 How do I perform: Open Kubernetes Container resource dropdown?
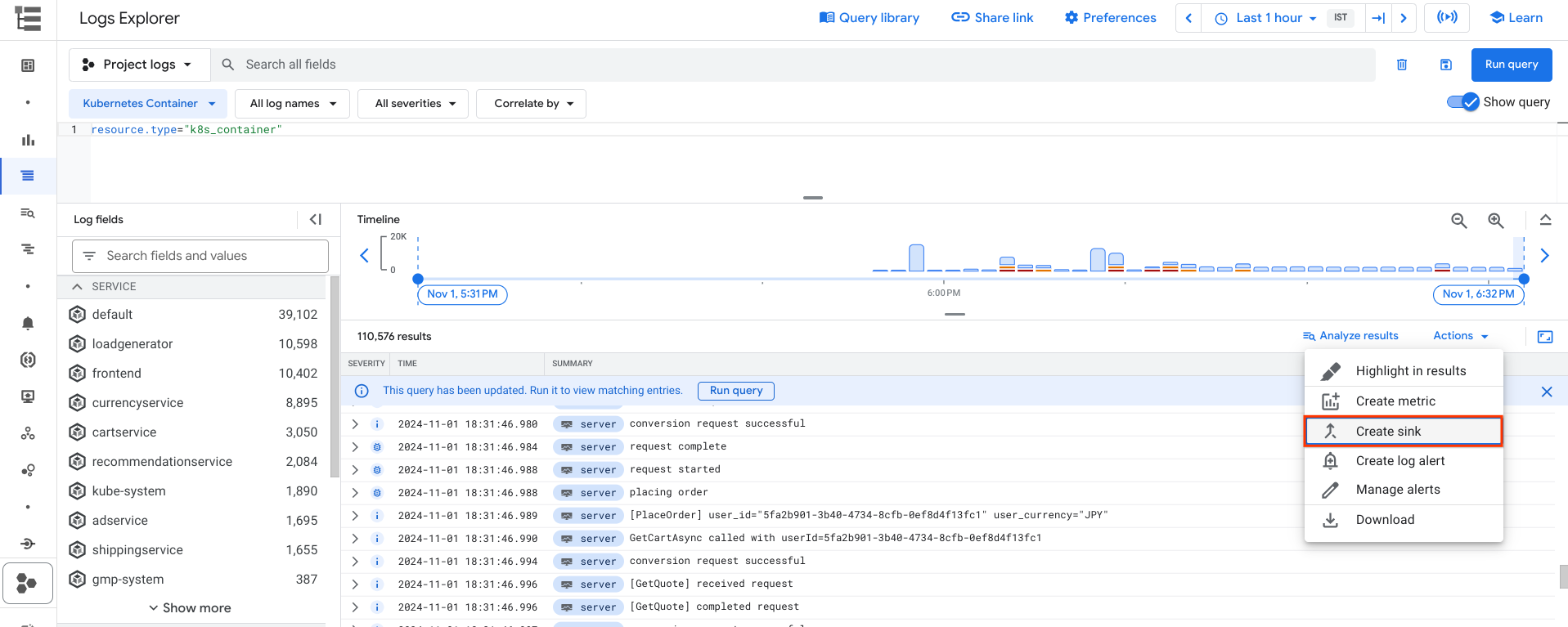click(x=148, y=104)
